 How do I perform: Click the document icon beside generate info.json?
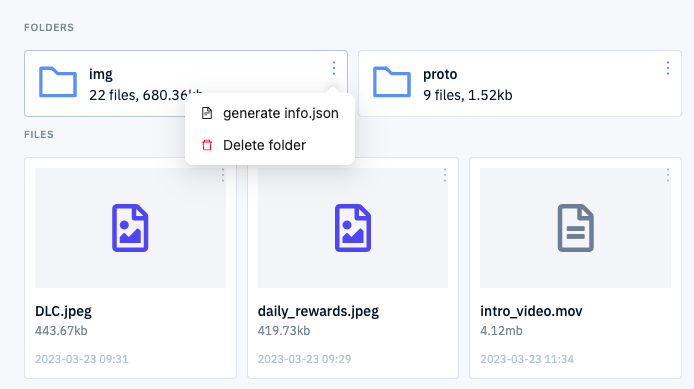coord(207,113)
